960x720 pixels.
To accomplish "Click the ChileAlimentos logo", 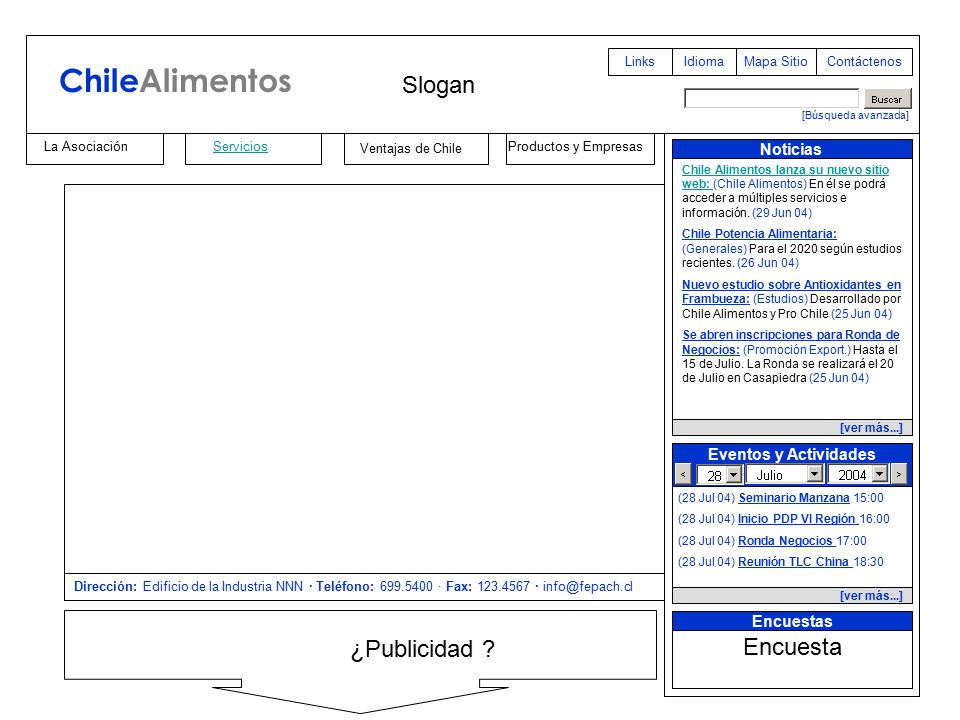I will tap(175, 81).
